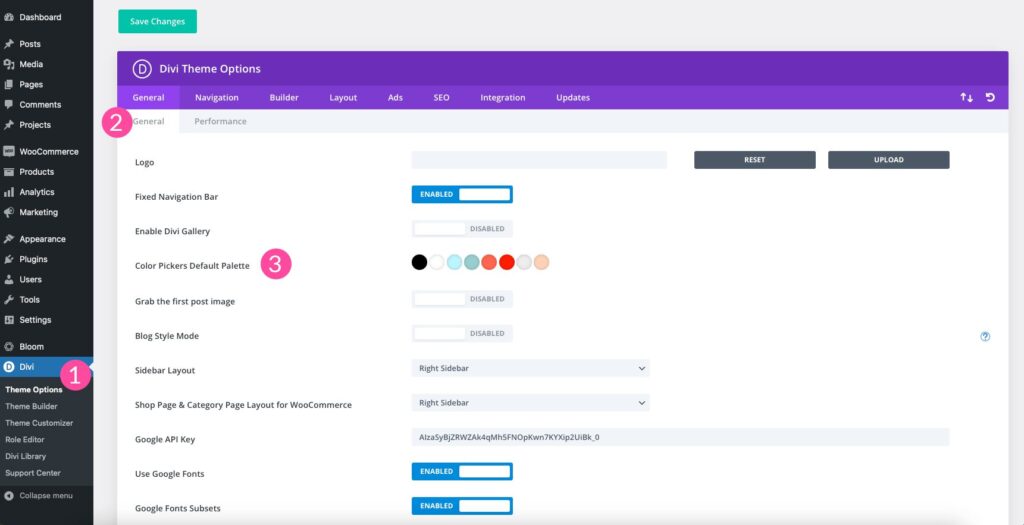Click the logo RESET button

tap(754, 160)
